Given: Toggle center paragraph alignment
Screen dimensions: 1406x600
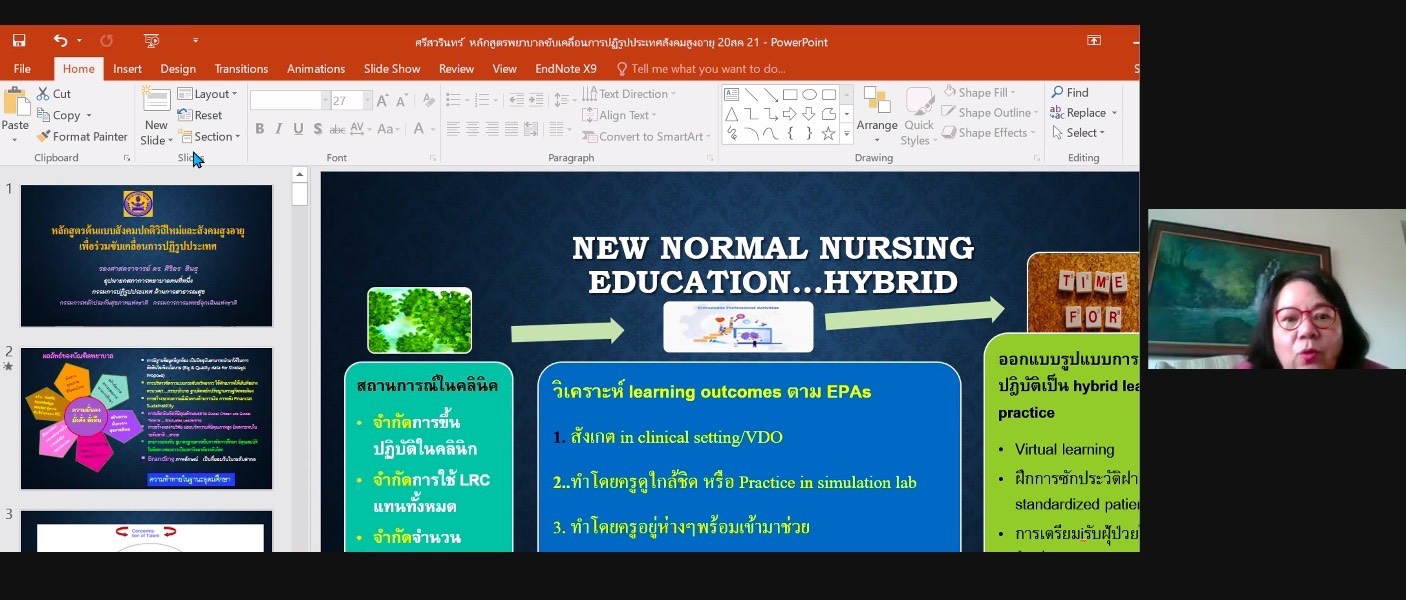Looking at the screenshot, I should click(x=473, y=129).
